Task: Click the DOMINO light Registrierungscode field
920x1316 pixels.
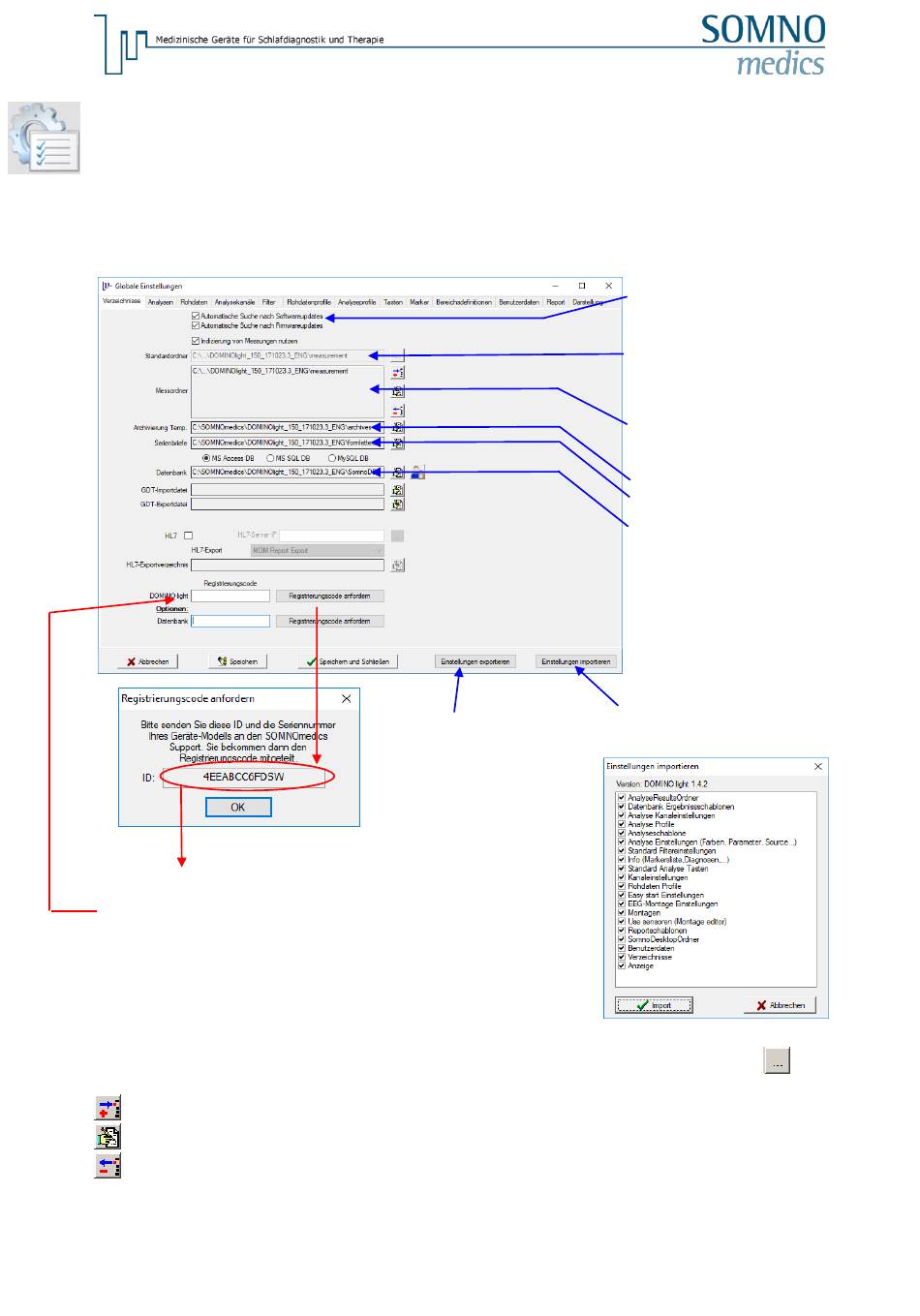Action: pos(230,596)
